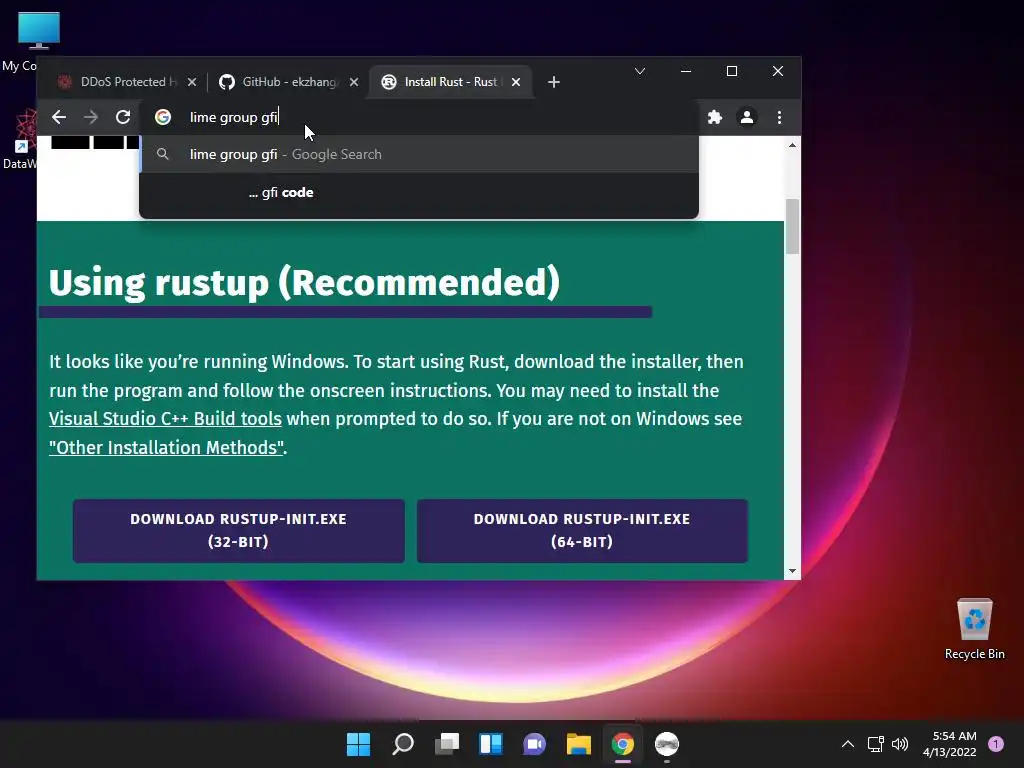Choose the 'lime group gfi - Google Search' suggestion
Viewport: 1024px width, 768px height.
click(x=419, y=154)
